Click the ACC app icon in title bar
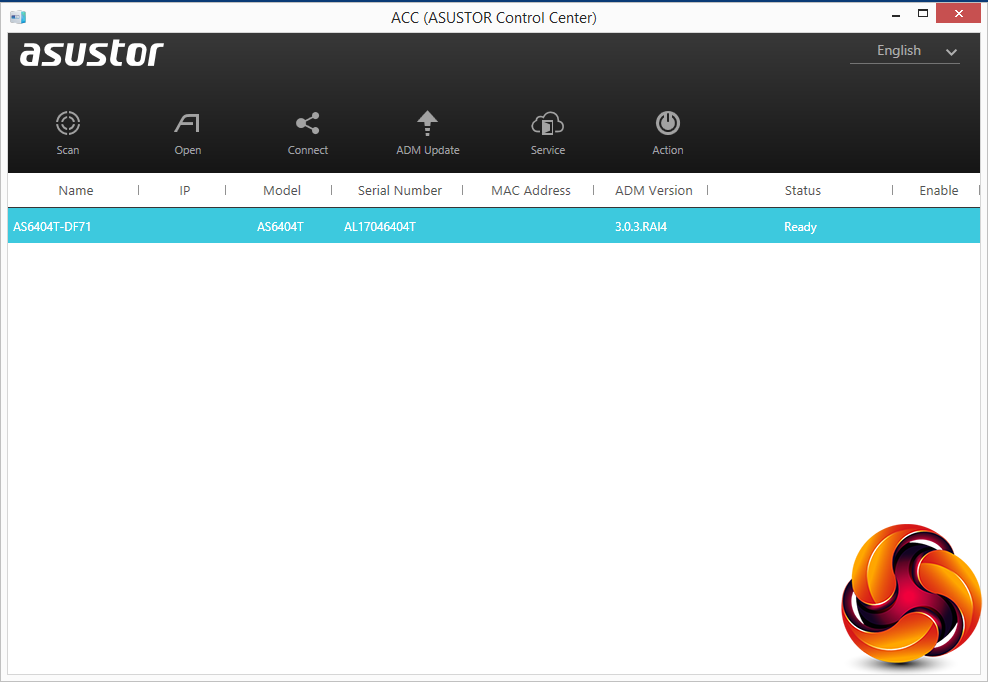Screen dimensions: 988x682 click(x=18, y=17)
